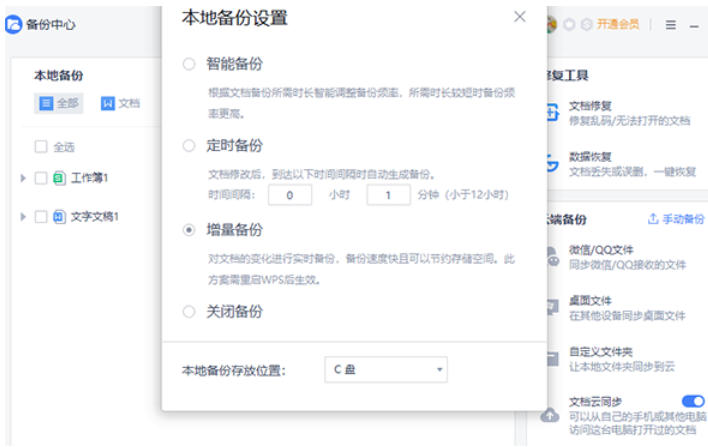This screenshot has height=447, width=708.
Task: Click the 本地备份 heading text
Action: point(59,75)
